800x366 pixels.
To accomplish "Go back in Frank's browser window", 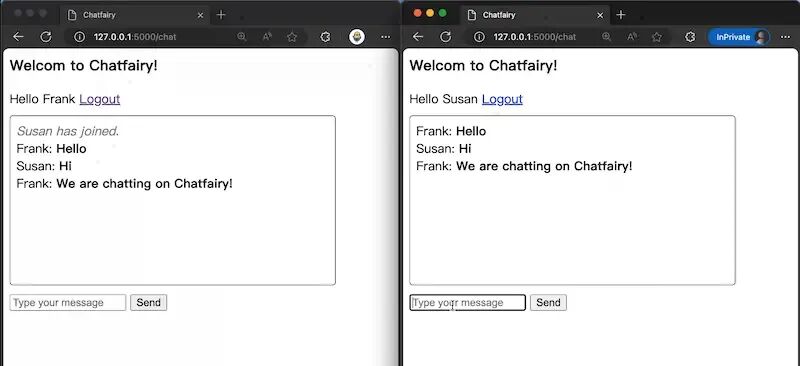I will pos(18,37).
